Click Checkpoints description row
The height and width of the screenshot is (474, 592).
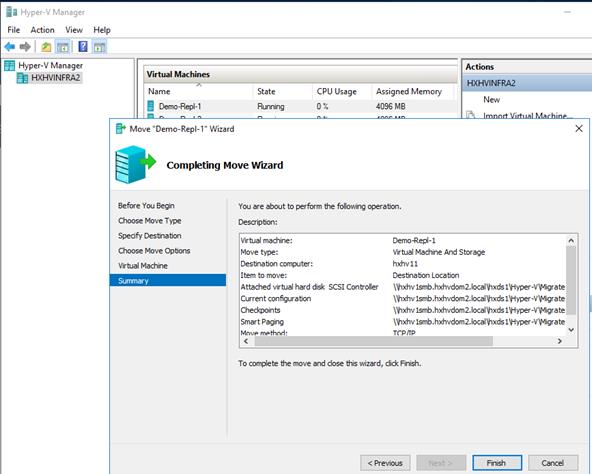click(403, 310)
